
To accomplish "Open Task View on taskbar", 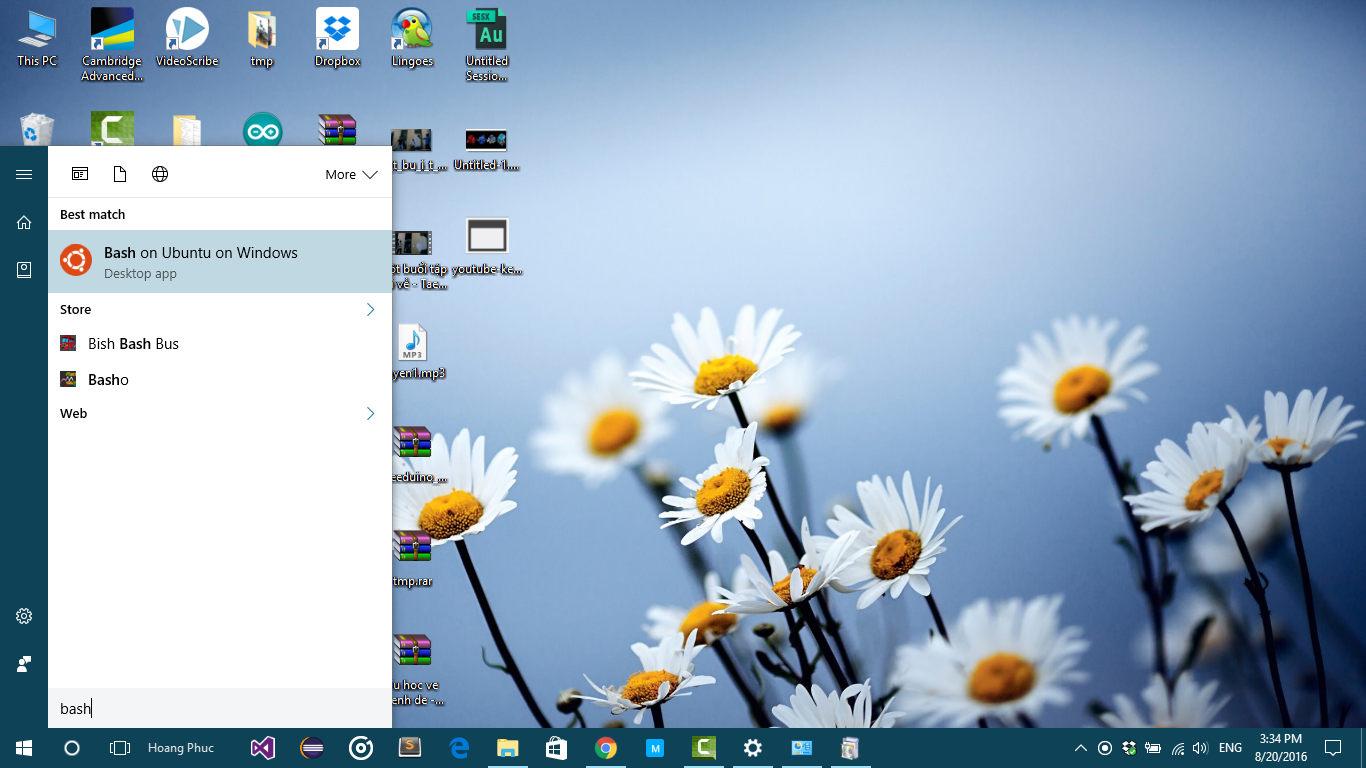I will tap(120, 748).
